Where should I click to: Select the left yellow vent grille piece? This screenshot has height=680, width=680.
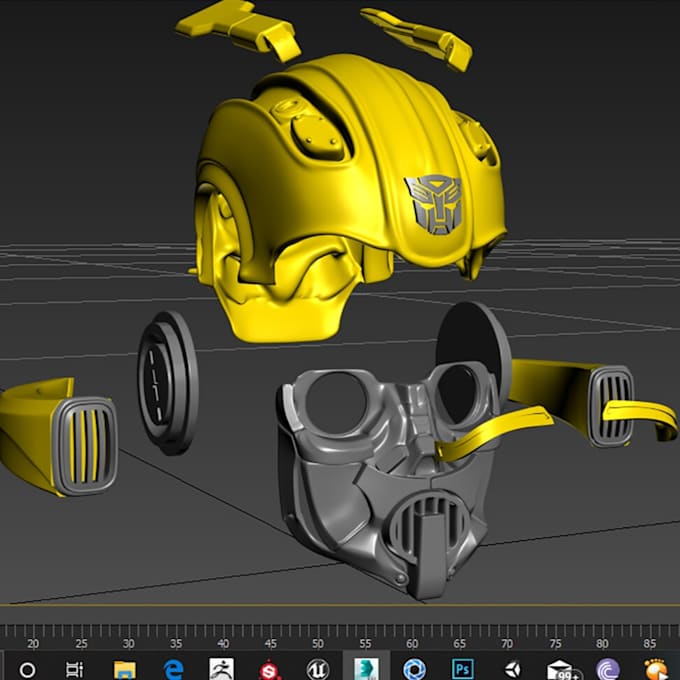coord(85,447)
